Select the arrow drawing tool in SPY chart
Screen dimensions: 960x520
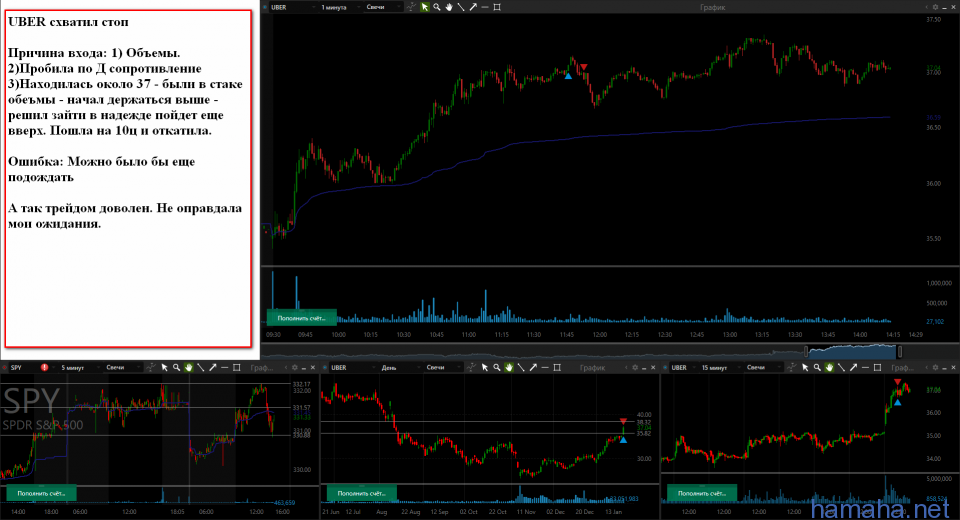[x=212, y=367]
